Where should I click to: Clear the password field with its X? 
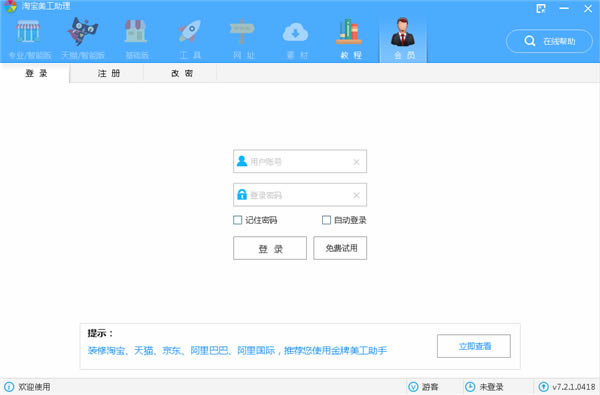coord(356,196)
